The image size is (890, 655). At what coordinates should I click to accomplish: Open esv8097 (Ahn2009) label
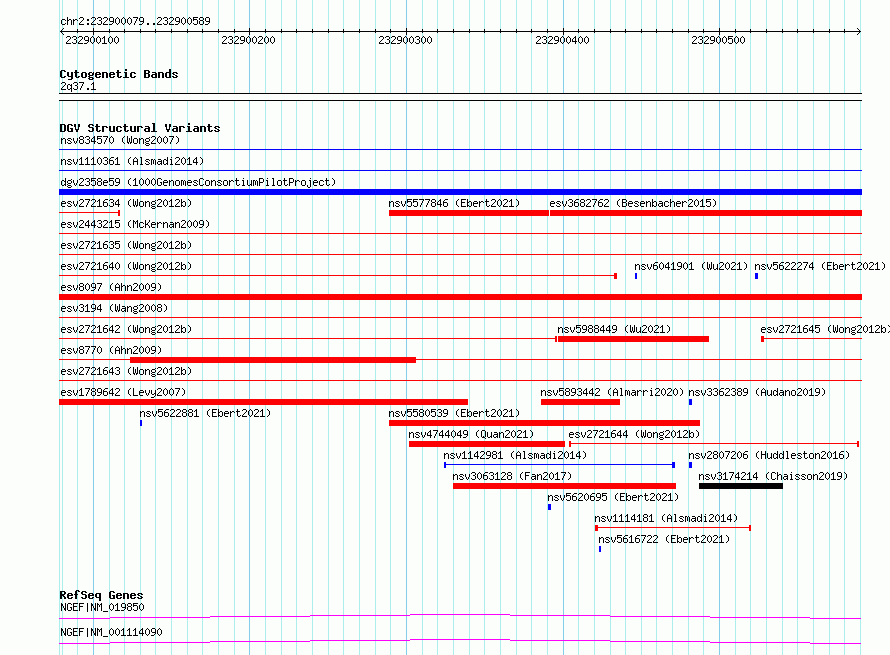[111, 287]
